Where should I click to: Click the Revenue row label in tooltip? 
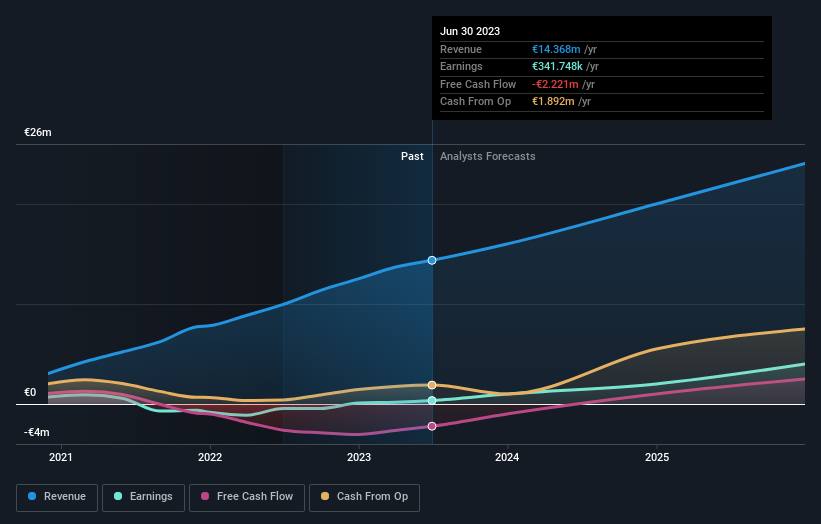coord(461,49)
